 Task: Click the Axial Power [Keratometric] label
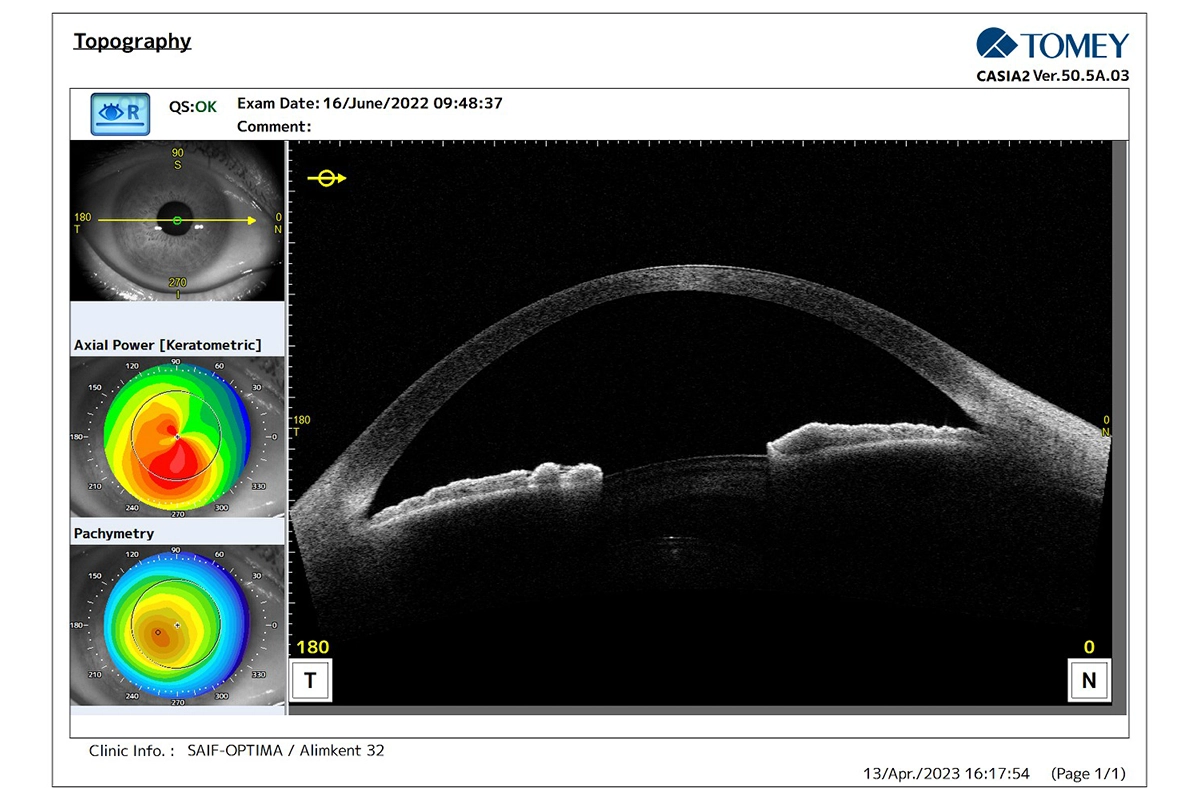pyautogui.click(x=168, y=345)
